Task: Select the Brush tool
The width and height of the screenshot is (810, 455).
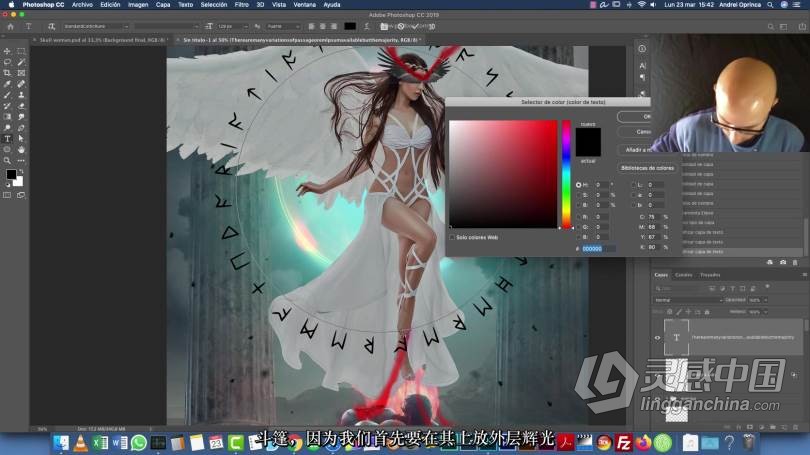Action: (x=7, y=95)
